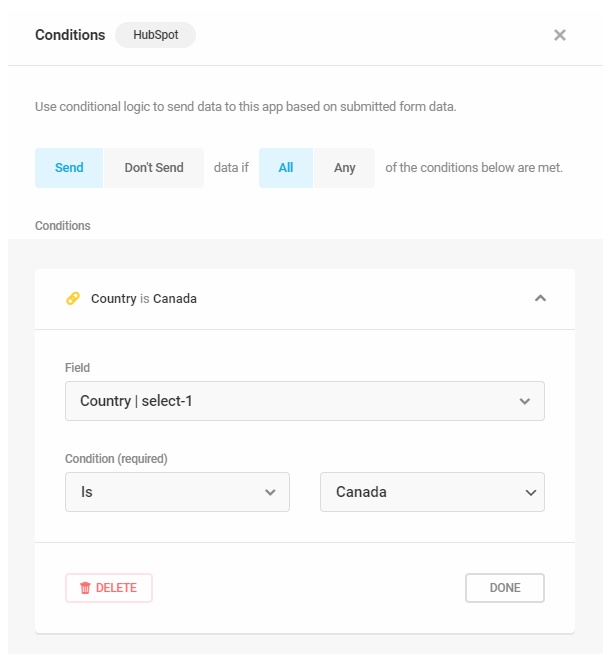This screenshot has height=654, width=610.
Task: Open the Is condition operator dropdown
Action: (x=177, y=492)
